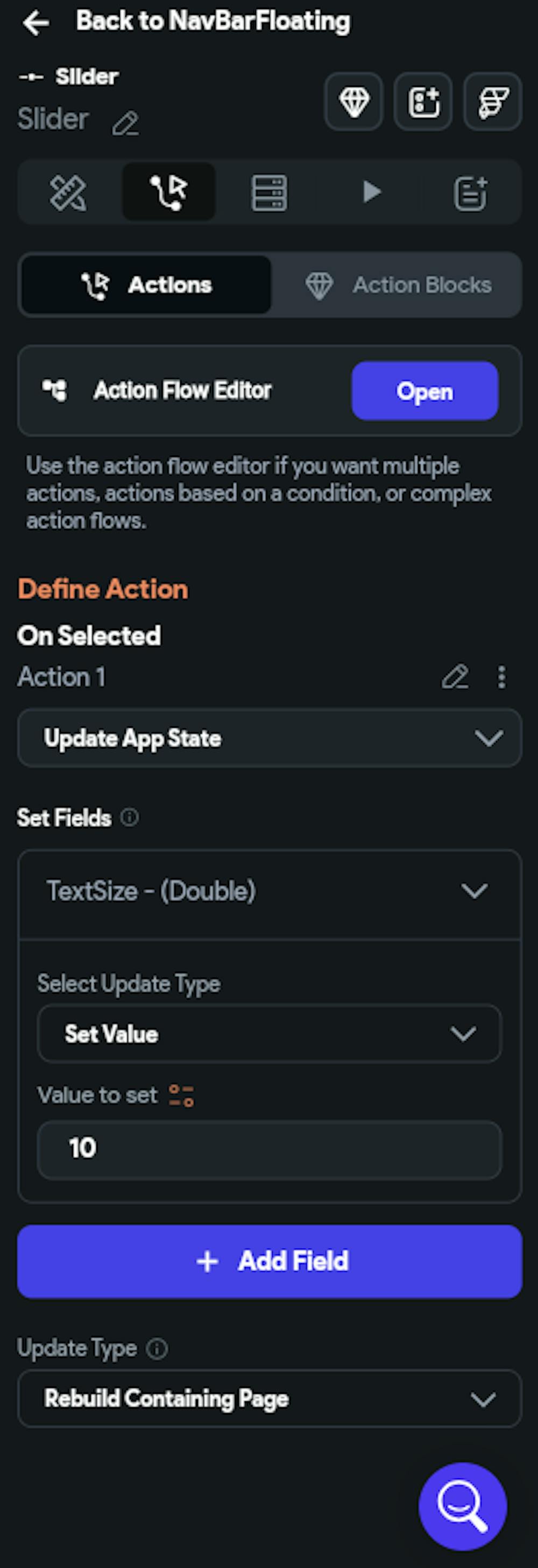The image size is (538, 1568).
Task: Click the add widget icon in header
Action: 423,102
